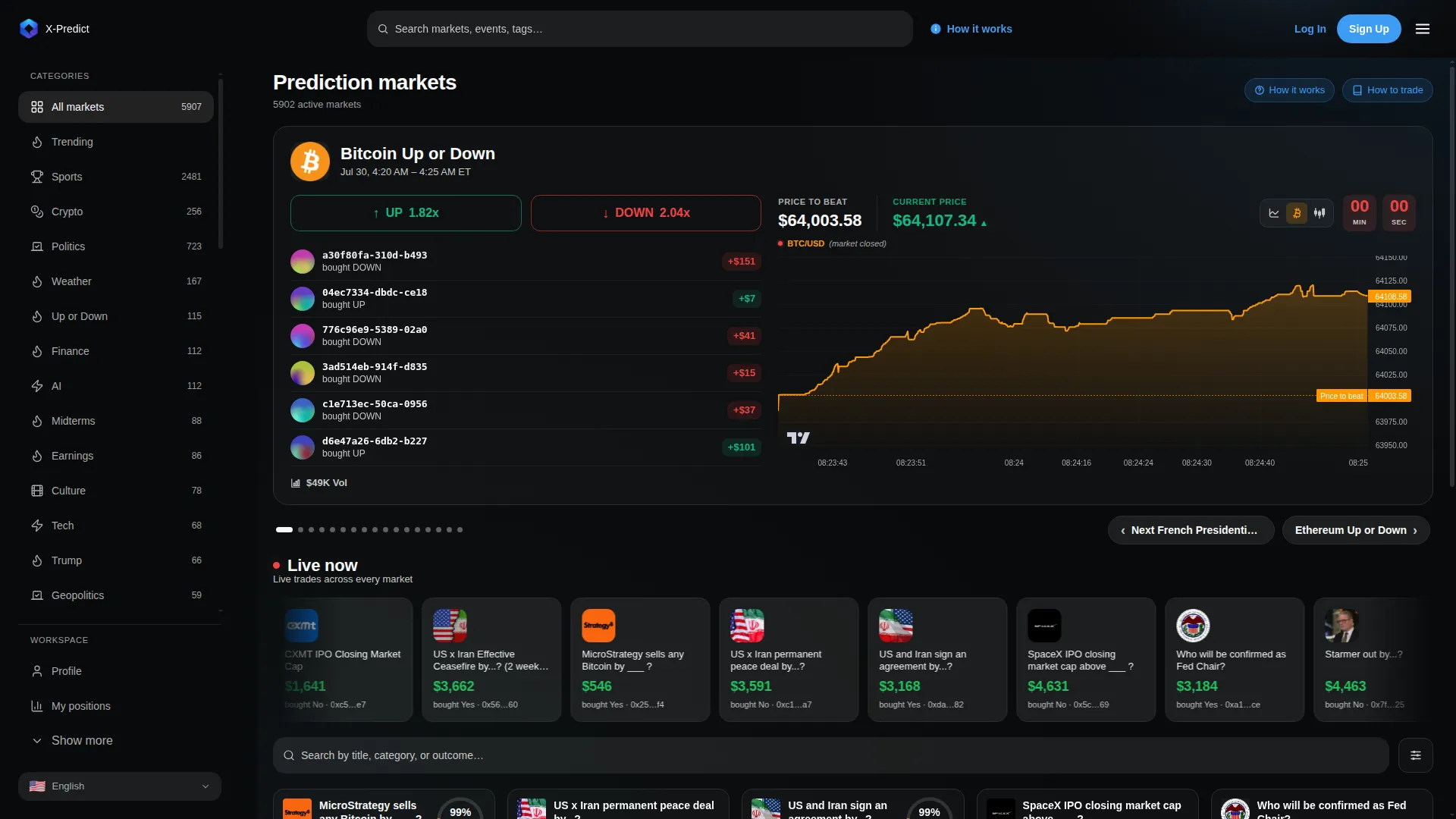Jump to the second carousel dot
This screenshot has width=1456, height=819.
301,529
